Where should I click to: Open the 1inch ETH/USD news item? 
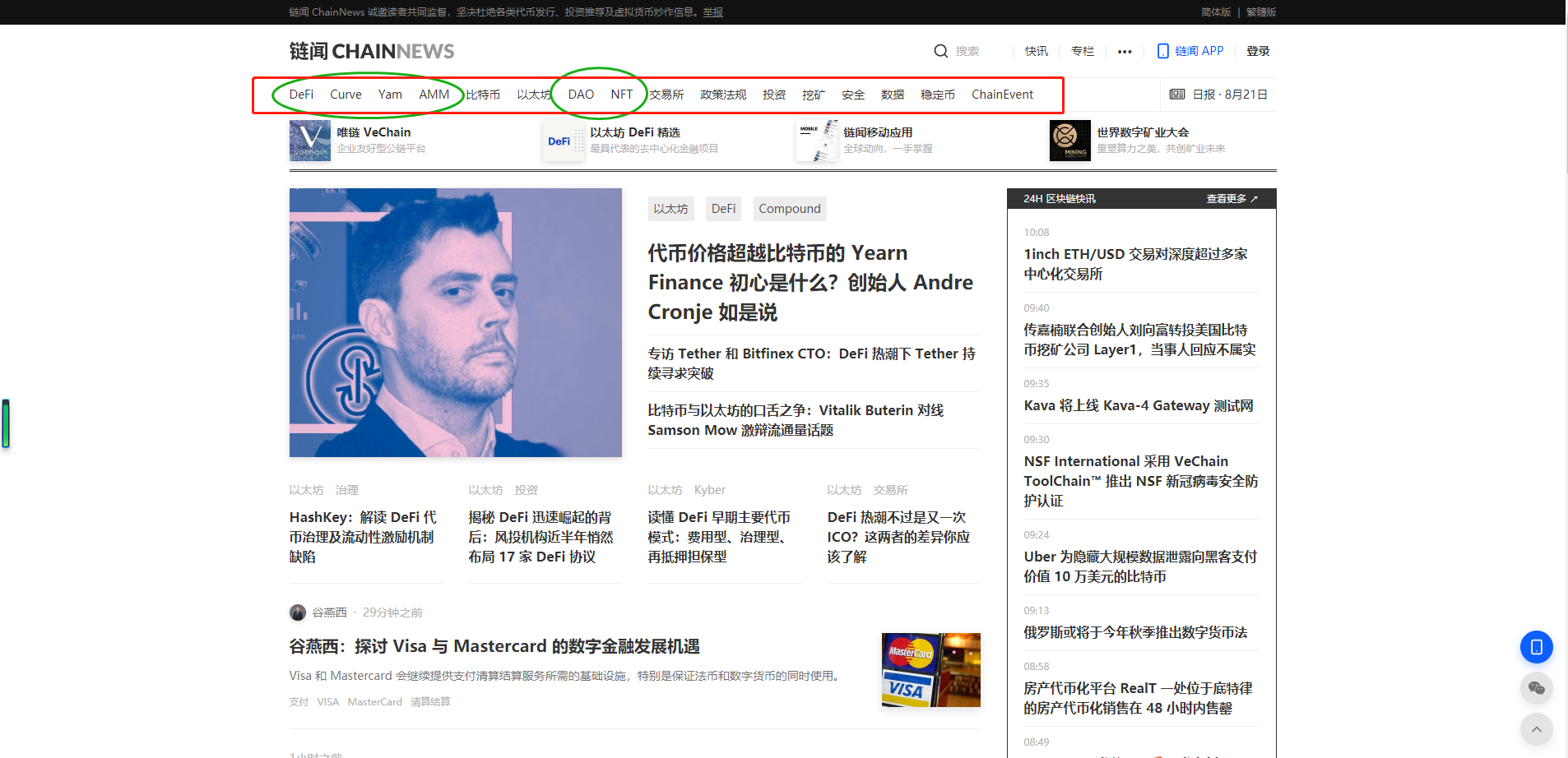1135,264
